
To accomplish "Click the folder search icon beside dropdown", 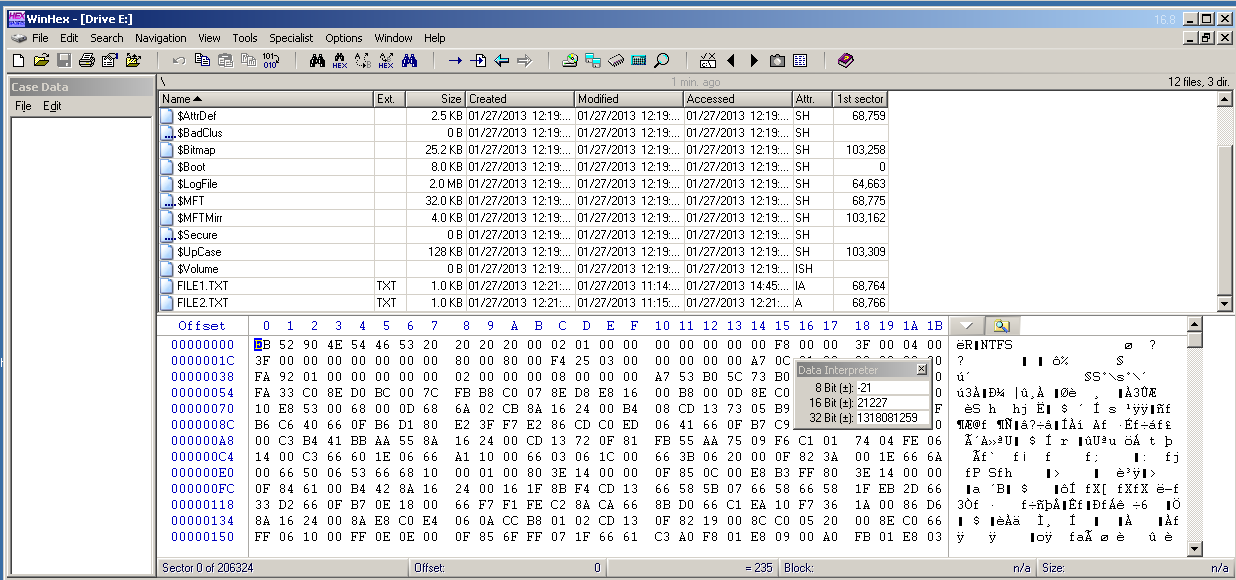I will tap(1001, 326).
